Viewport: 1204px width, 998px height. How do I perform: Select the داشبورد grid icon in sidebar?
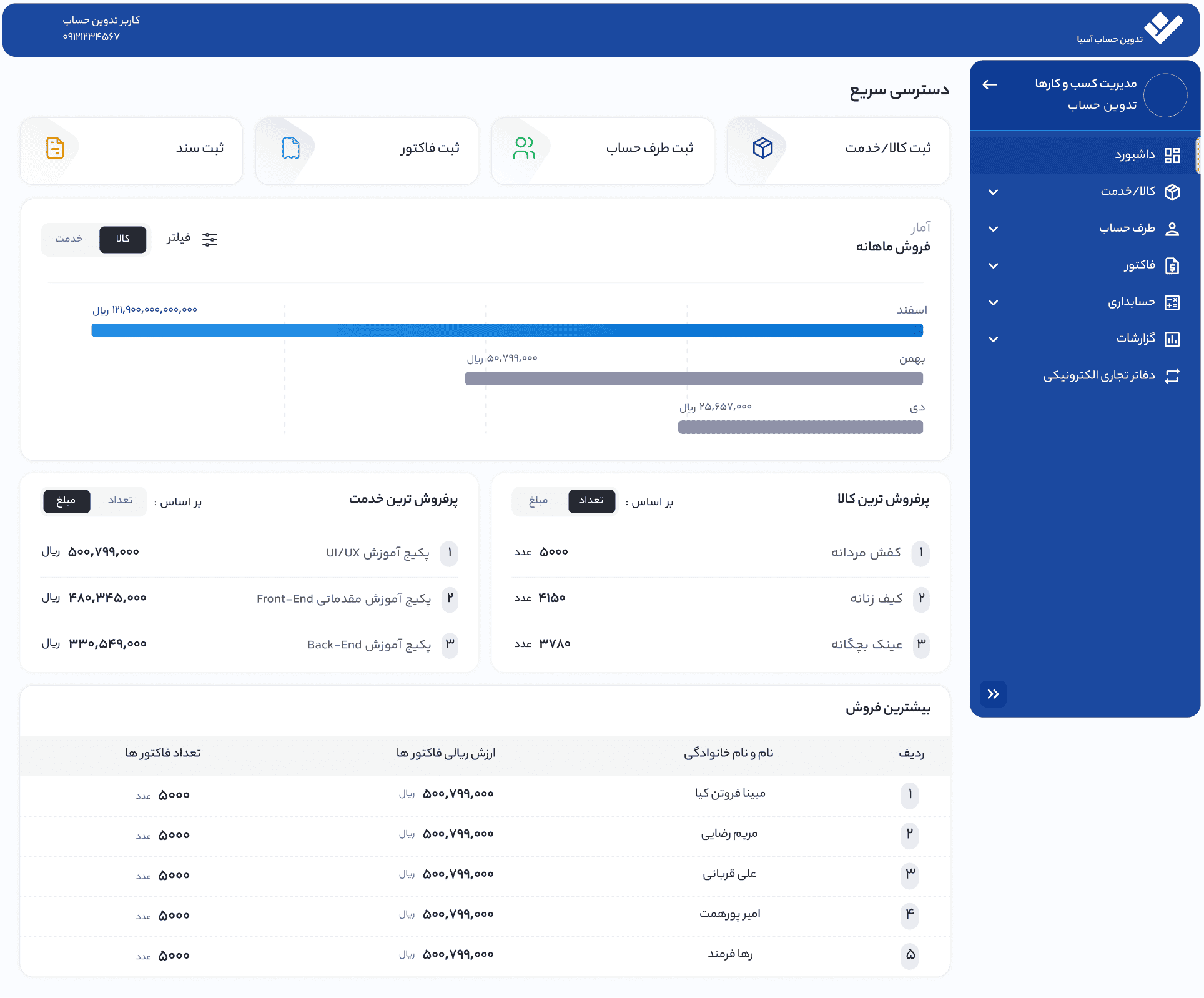(x=1173, y=155)
